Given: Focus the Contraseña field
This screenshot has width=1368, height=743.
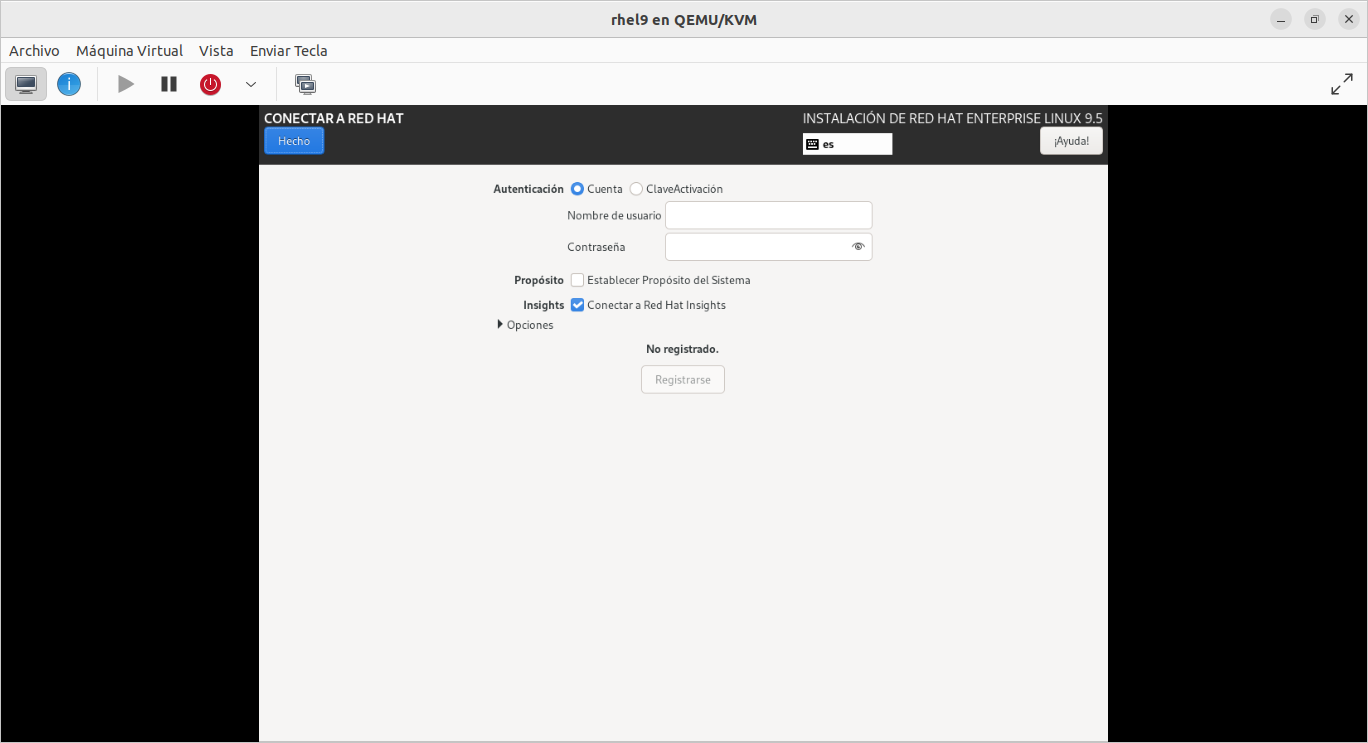Looking at the screenshot, I should [769, 247].
